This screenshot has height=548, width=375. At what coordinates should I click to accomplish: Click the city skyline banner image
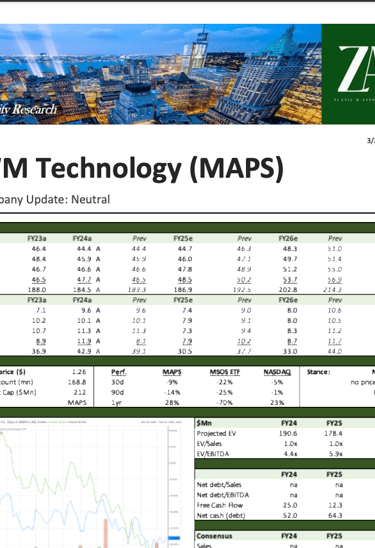[161, 74]
